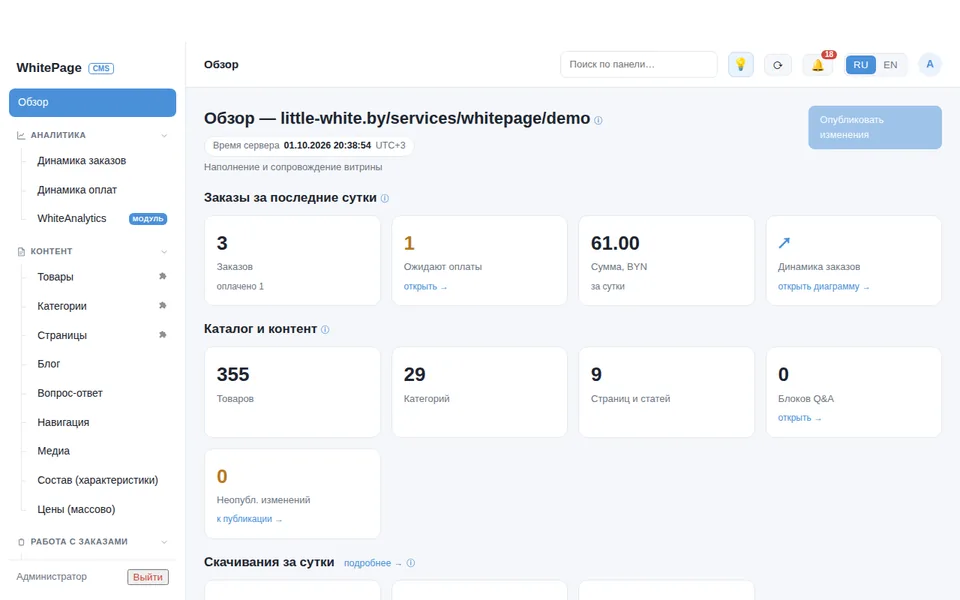Click the 3 Заказов card
960x600 pixels.
pyautogui.click(x=293, y=260)
